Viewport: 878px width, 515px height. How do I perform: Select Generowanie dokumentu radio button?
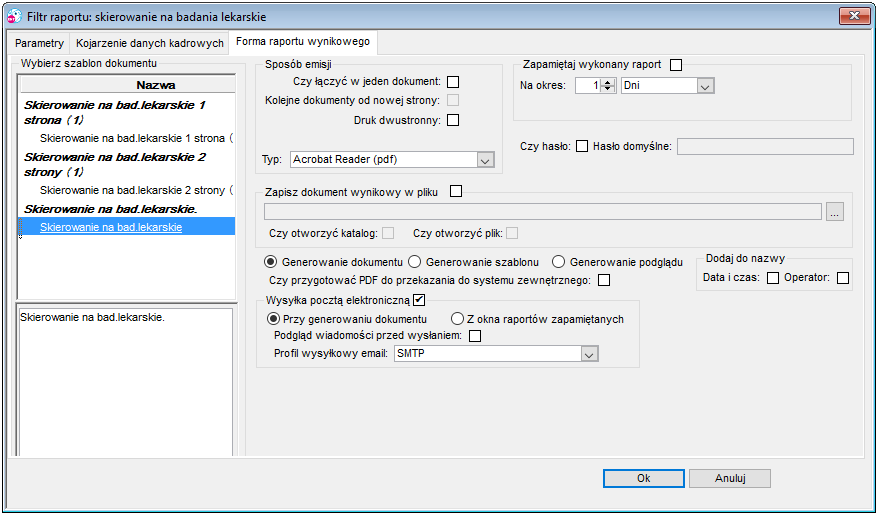[x=271, y=261]
